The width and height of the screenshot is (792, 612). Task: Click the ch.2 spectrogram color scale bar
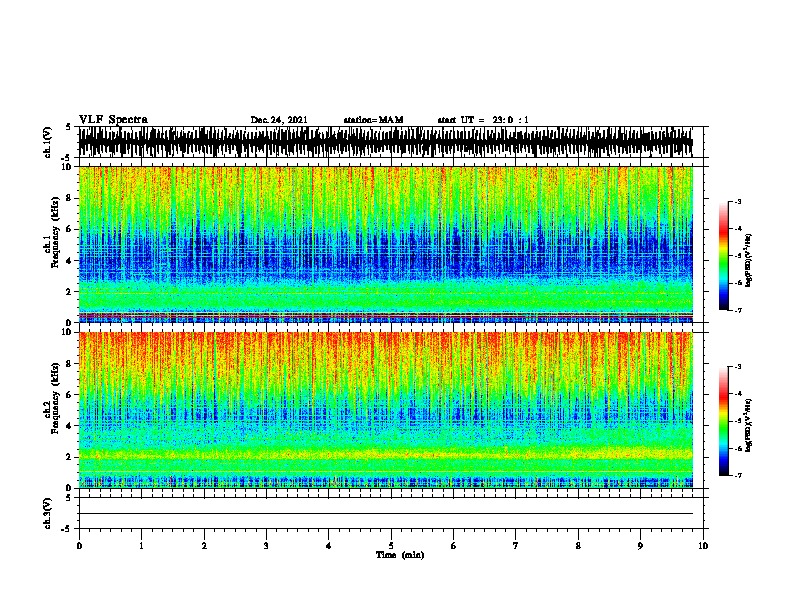[x=724, y=421]
